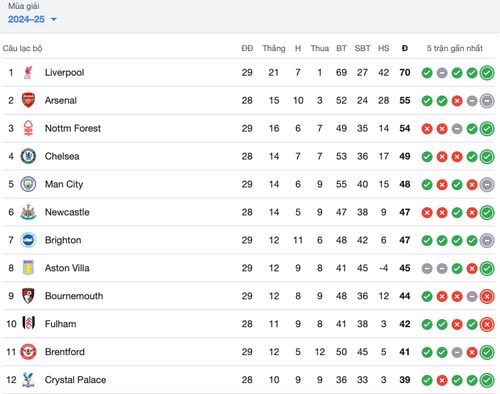Open the Fulham team name link
The height and width of the screenshot is (394, 500).
[60, 324]
